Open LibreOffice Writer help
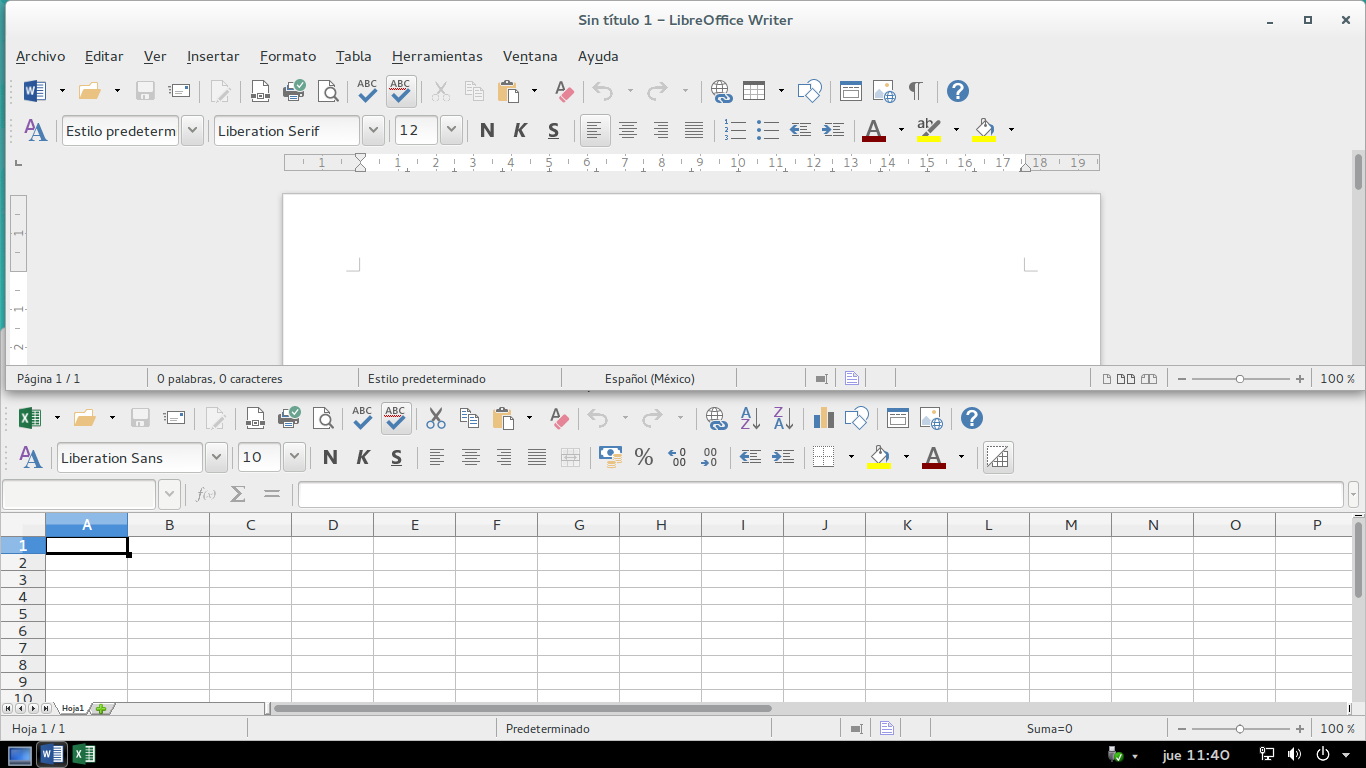The height and width of the screenshot is (768, 1366). point(957,91)
